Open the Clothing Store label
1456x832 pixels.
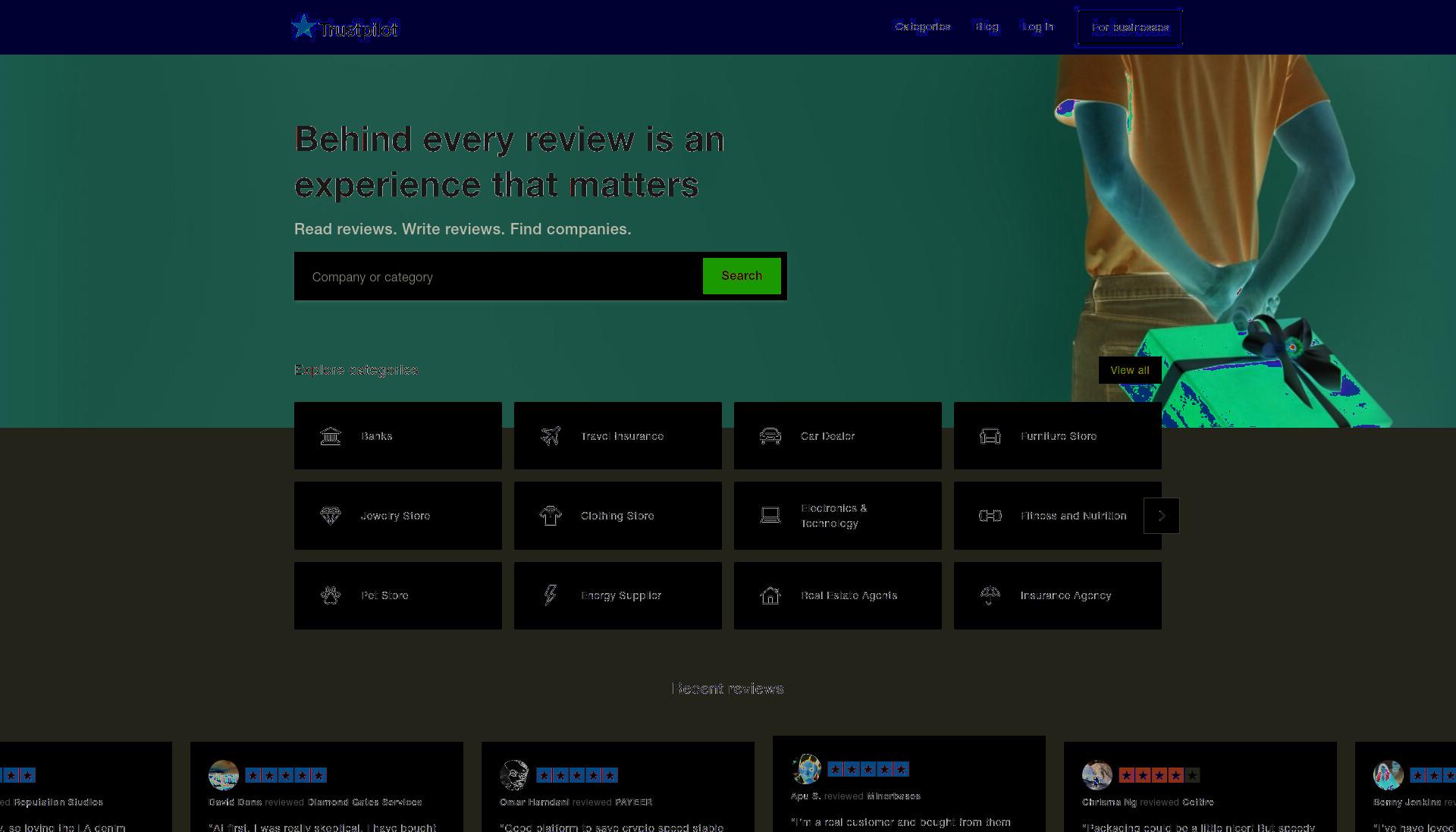tap(617, 516)
